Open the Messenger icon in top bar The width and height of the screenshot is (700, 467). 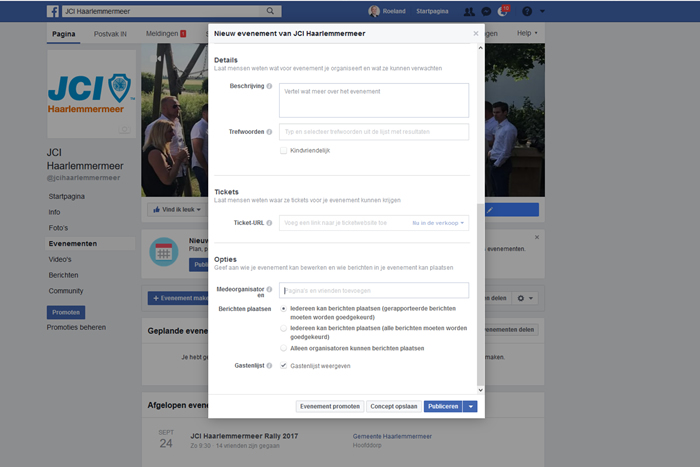(487, 12)
